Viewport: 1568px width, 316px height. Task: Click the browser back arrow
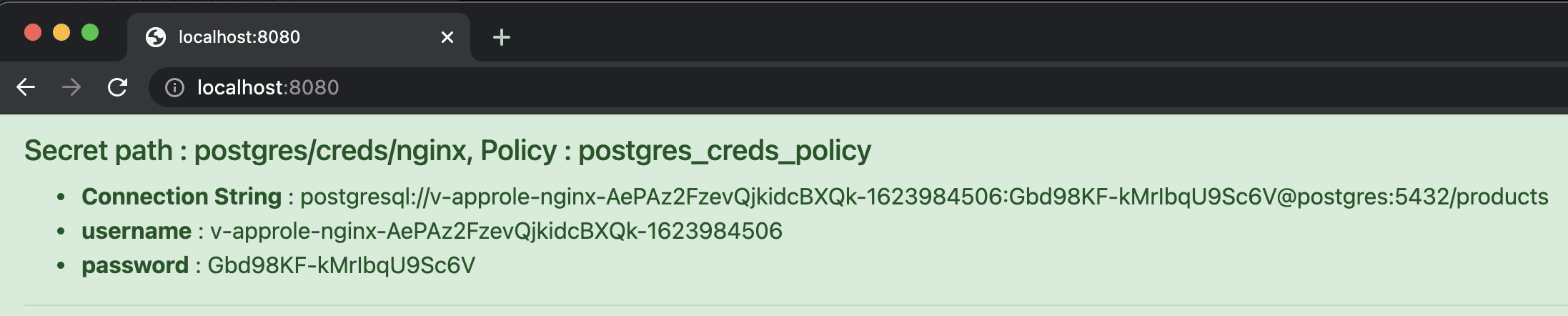pyautogui.click(x=26, y=87)
